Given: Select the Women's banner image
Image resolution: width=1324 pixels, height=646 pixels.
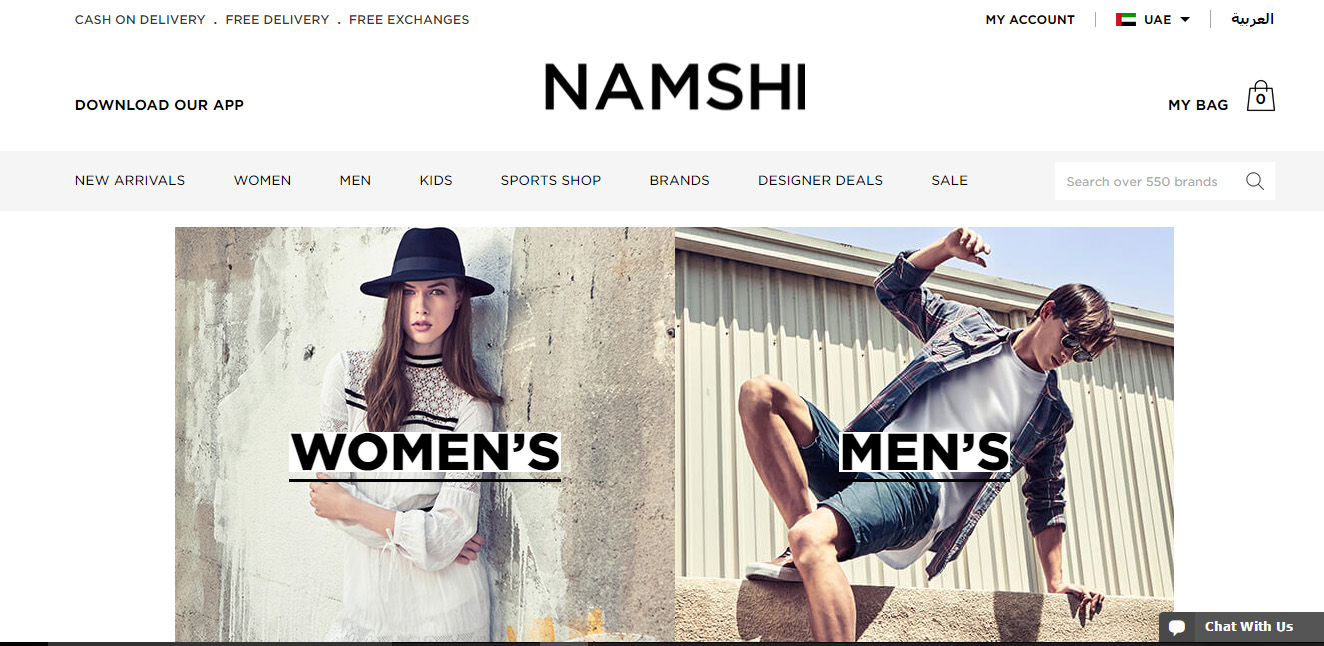Looking at the screenshot, I should tap(425, 434).
